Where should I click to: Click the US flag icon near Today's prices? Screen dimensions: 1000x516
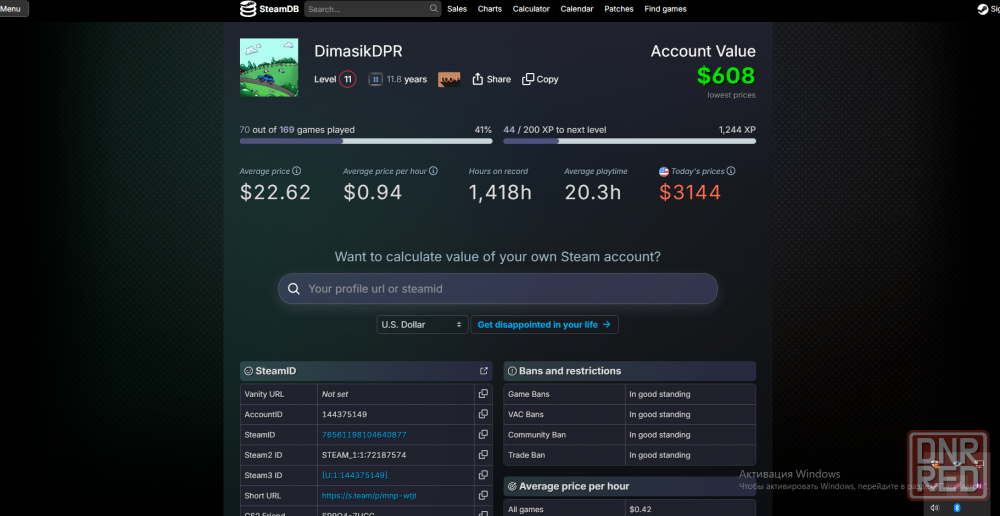point(663,171)
